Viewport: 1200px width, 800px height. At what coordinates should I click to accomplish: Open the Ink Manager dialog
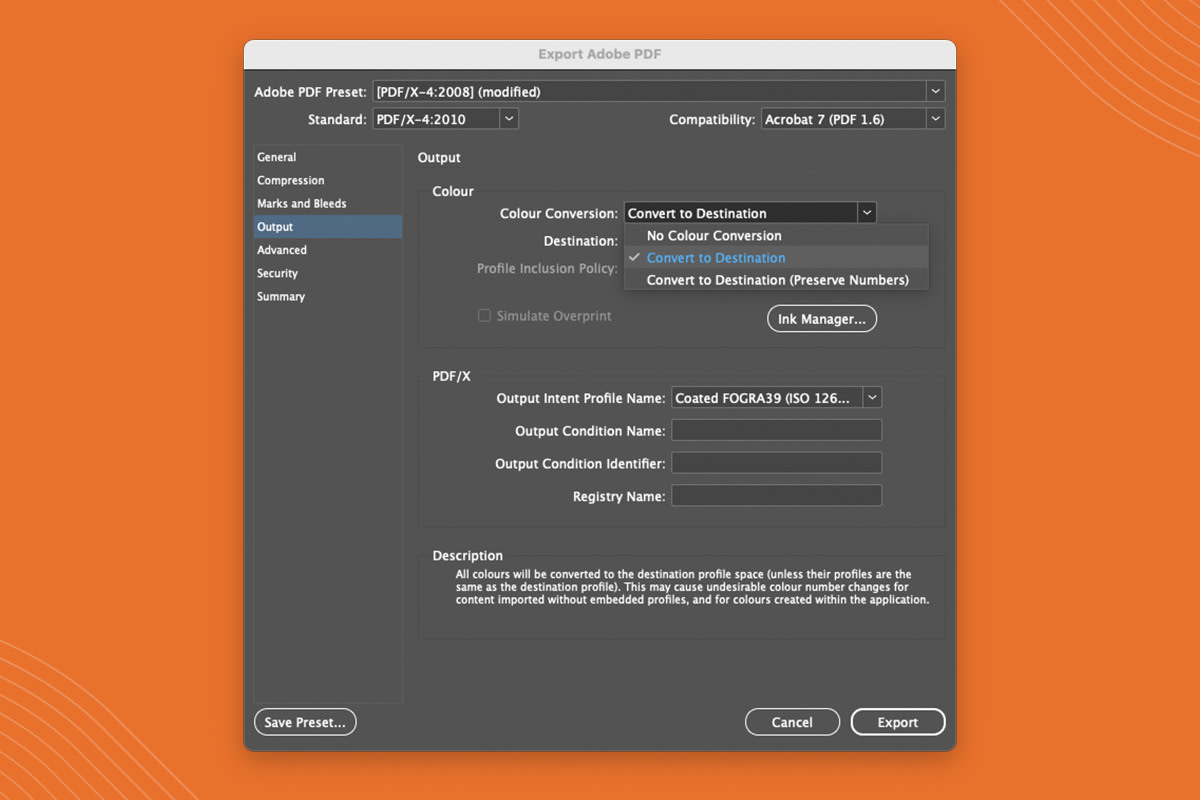[x=822, y=319]
